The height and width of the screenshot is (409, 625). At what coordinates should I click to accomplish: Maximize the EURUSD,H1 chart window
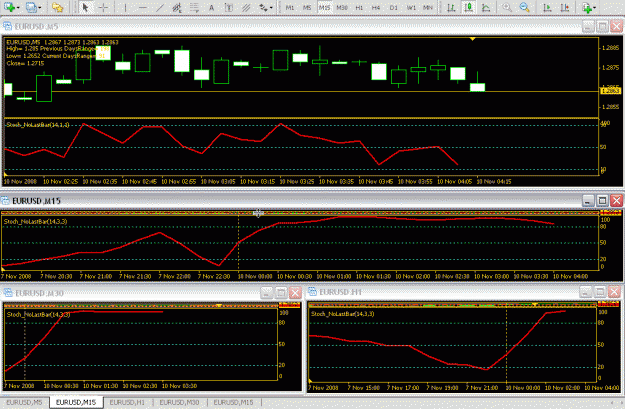(599, 292)
